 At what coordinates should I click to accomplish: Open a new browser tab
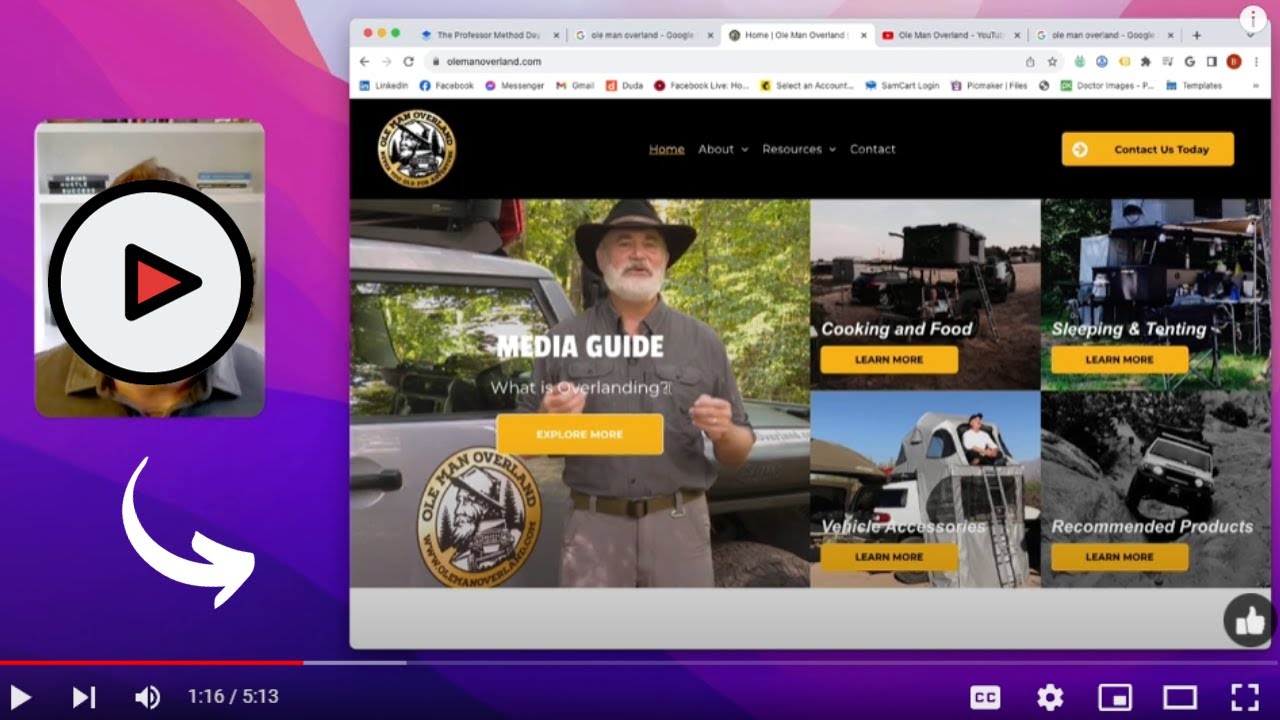[x=1196, y=35]
